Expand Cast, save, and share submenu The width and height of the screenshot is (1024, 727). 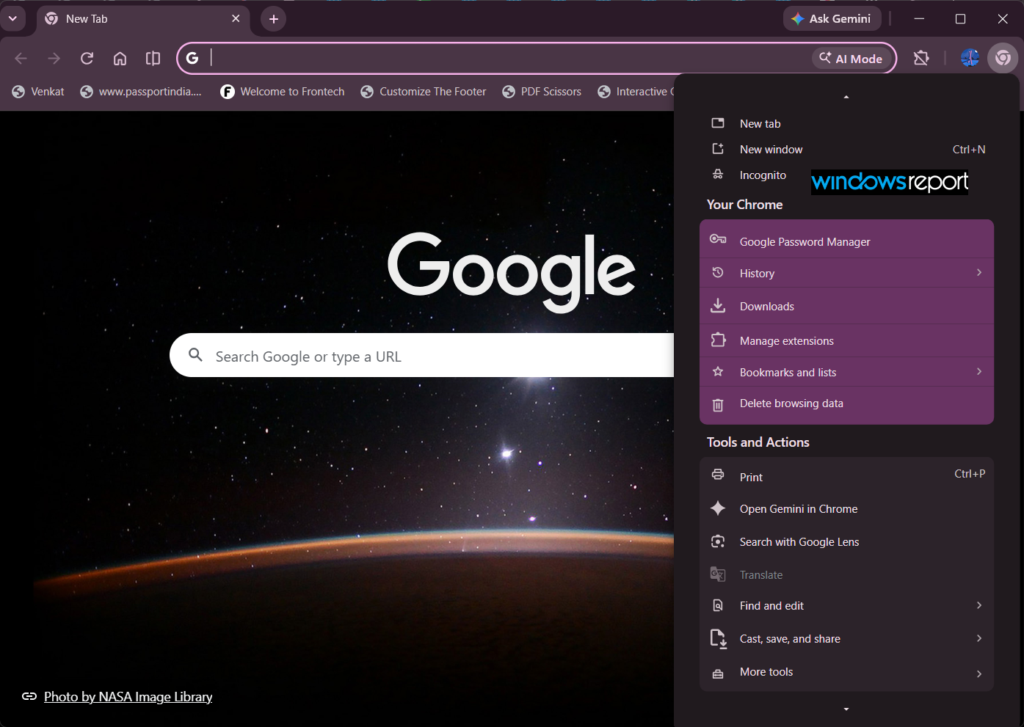[x=846, y=638]
